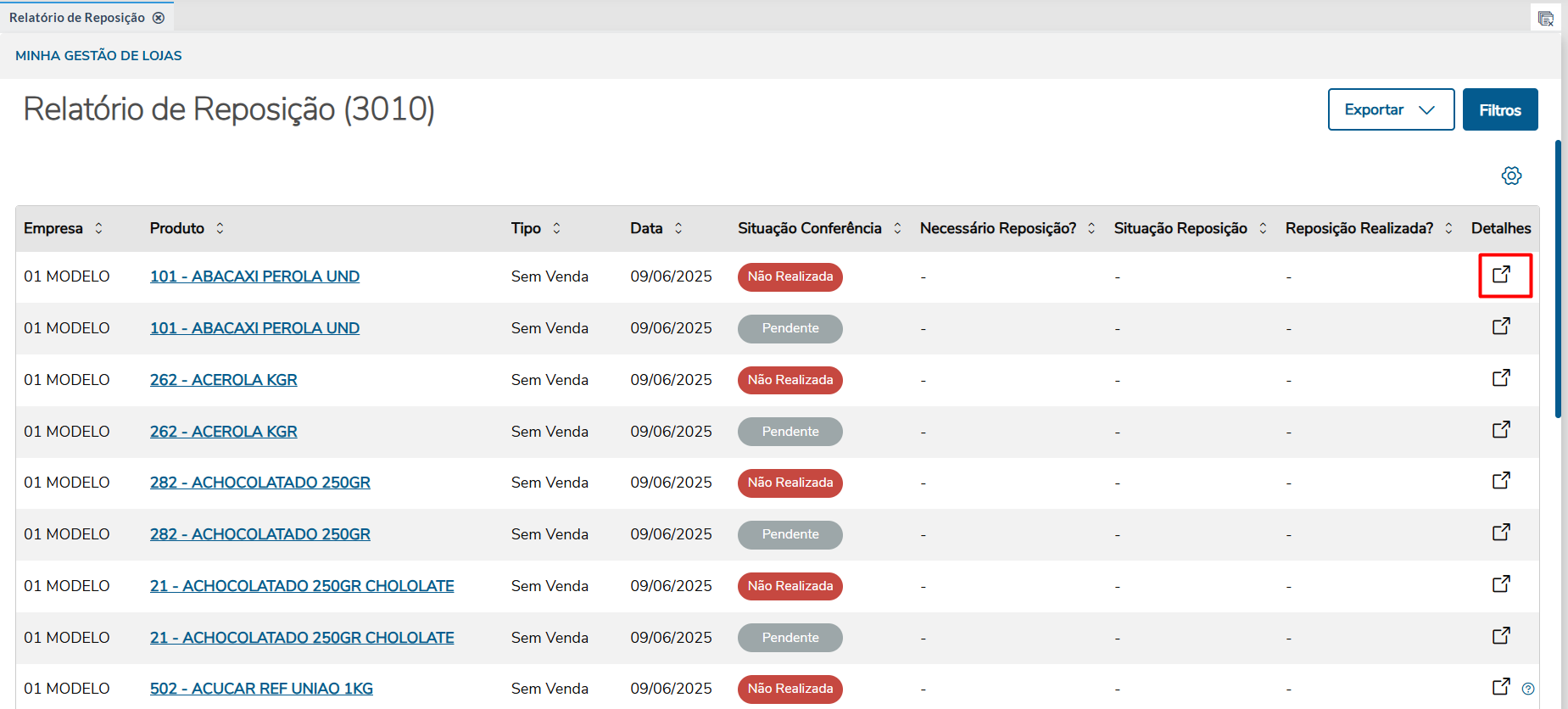This screenshot has height=709, width=1568.
Task: Go to MINHA GESTÃO DE LOJAS breadcrumb
Action: tap(98, 56)
